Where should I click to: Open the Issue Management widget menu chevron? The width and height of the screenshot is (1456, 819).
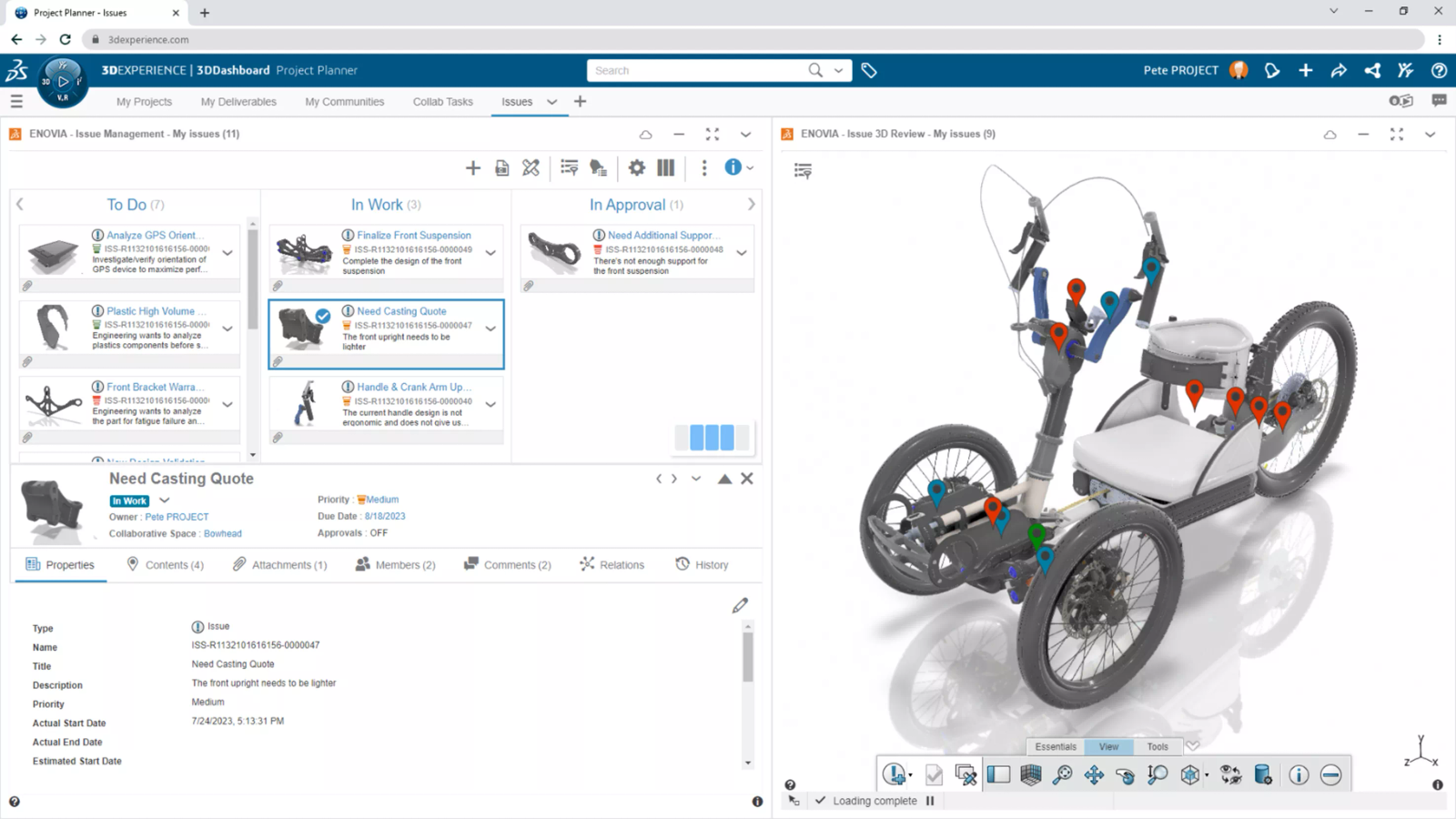[x=745, y=134]
